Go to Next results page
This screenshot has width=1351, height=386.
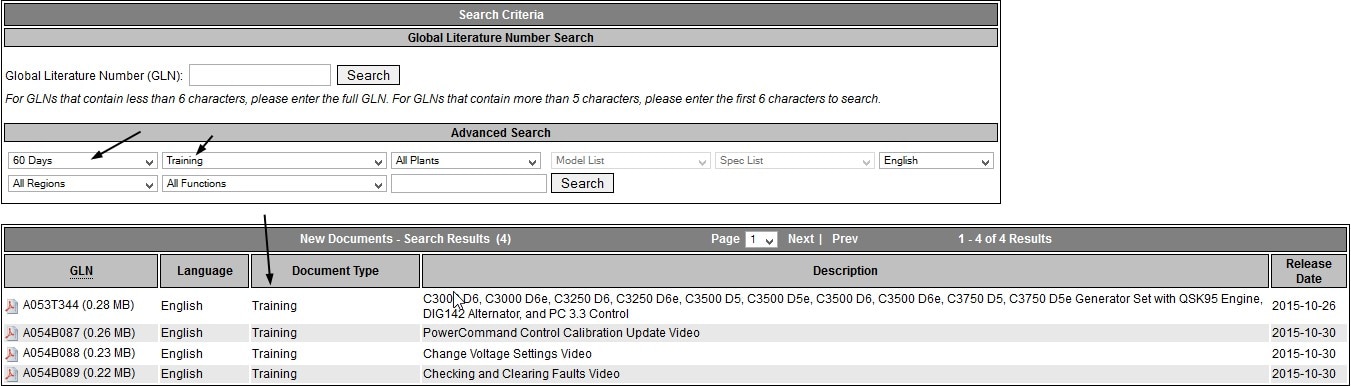pyautogui.click(x=800, y=239)
